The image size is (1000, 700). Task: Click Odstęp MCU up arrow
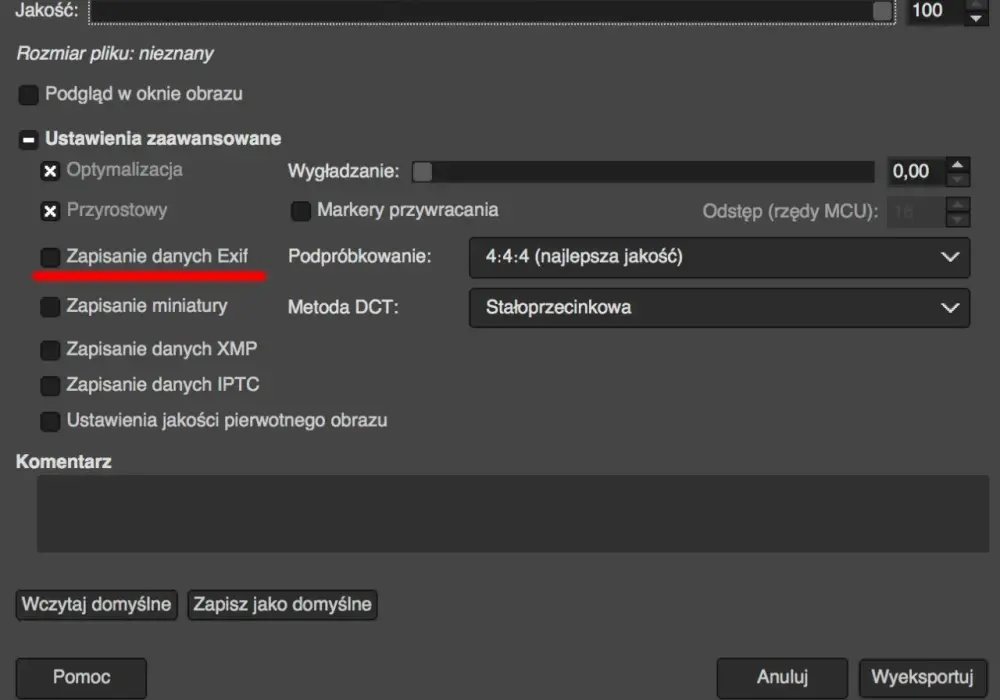(x=957, y=205)
